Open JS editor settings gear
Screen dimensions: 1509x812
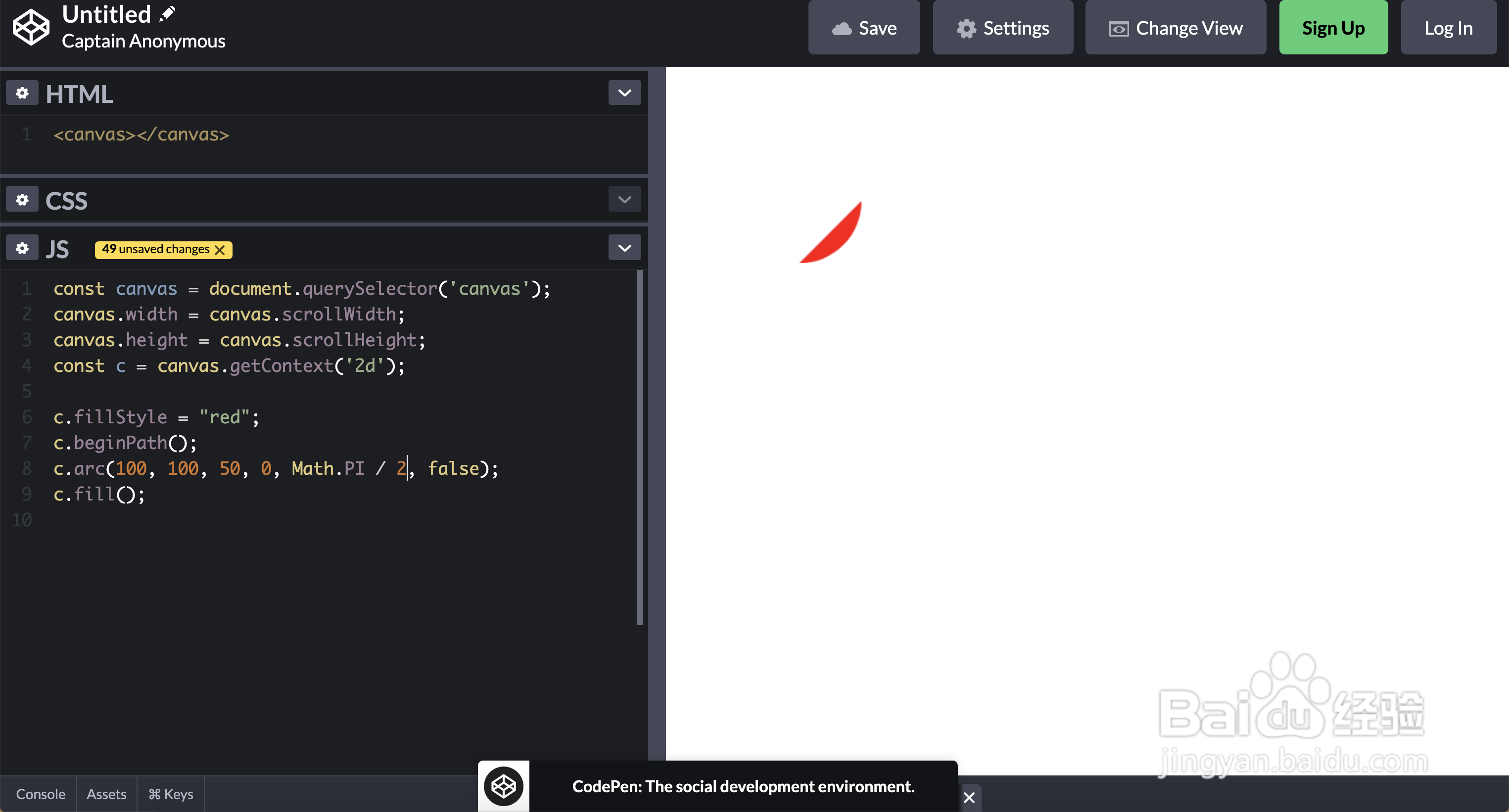pyautogui.click(x=22, y=248)
